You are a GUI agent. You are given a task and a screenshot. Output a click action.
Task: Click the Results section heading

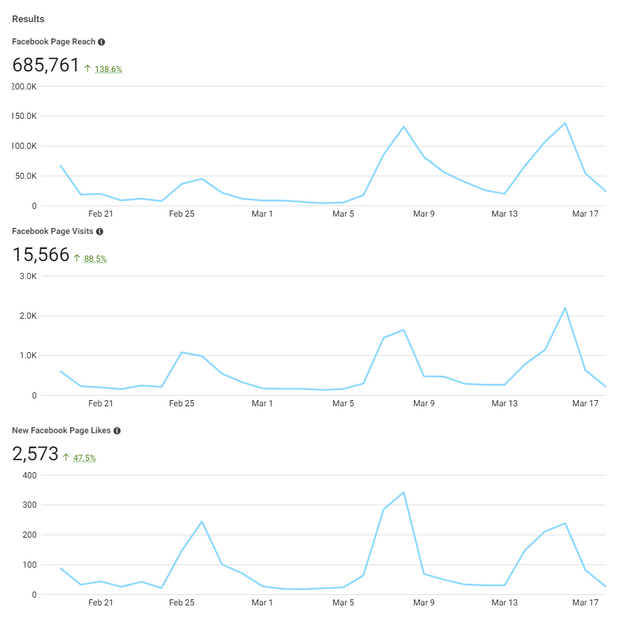[x=28, y=19]
